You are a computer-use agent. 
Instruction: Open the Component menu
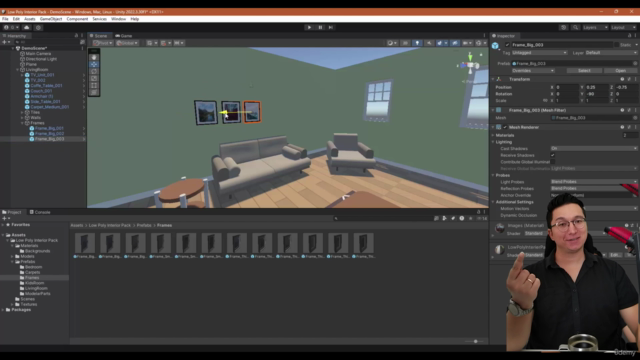(77, 19)
